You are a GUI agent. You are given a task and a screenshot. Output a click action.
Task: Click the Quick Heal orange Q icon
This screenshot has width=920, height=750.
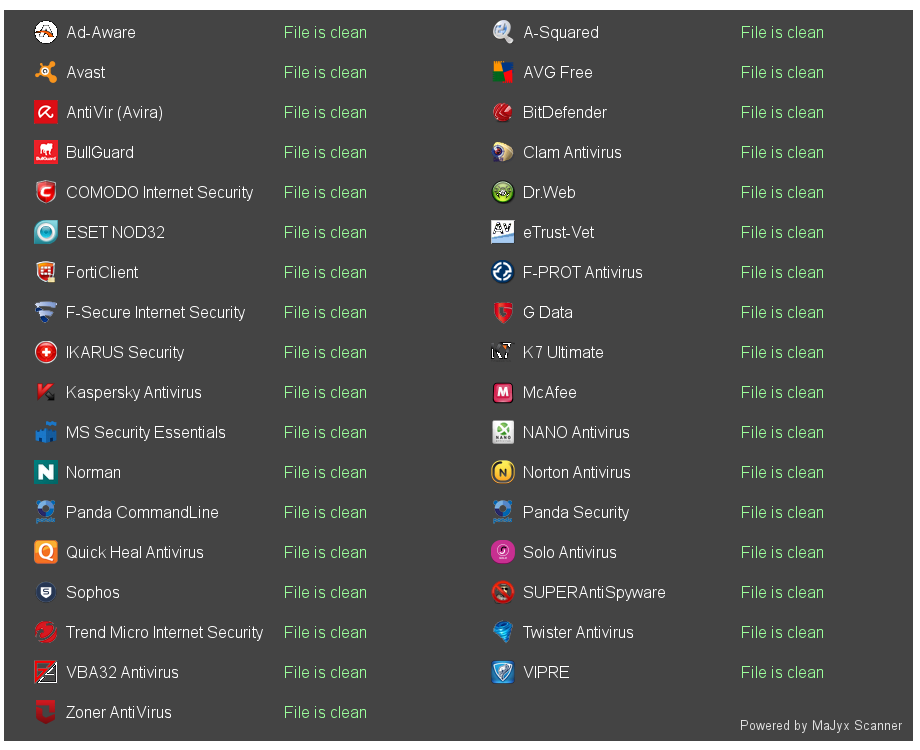click(46, 552)
